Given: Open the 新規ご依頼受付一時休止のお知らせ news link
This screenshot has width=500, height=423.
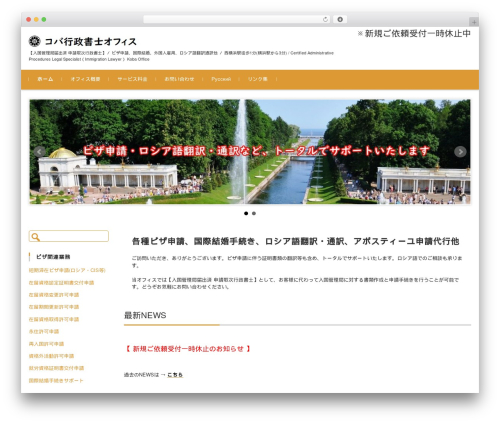Looking at the screenshot, I should [188, 349].
